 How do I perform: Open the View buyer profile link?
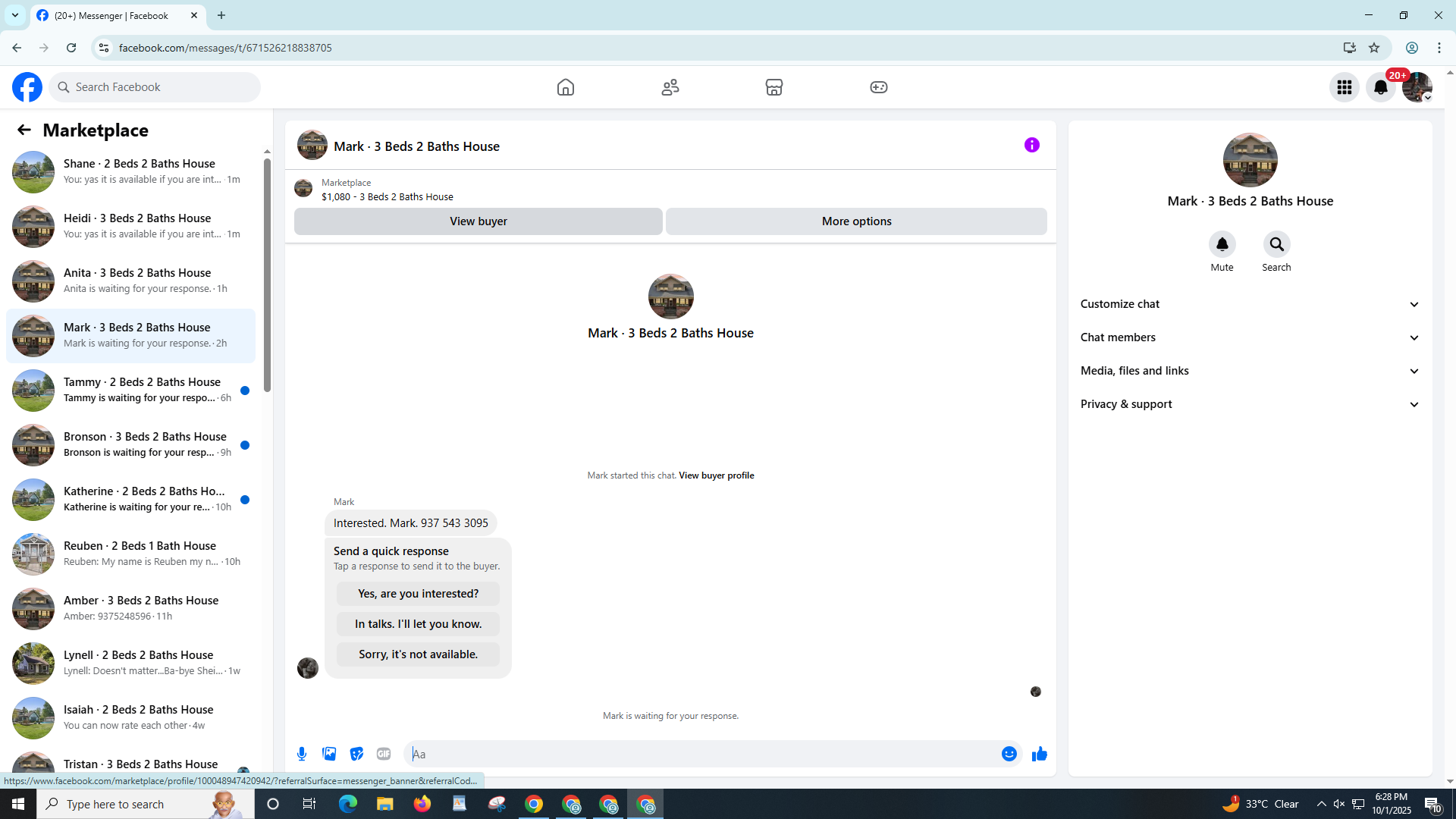717,475
